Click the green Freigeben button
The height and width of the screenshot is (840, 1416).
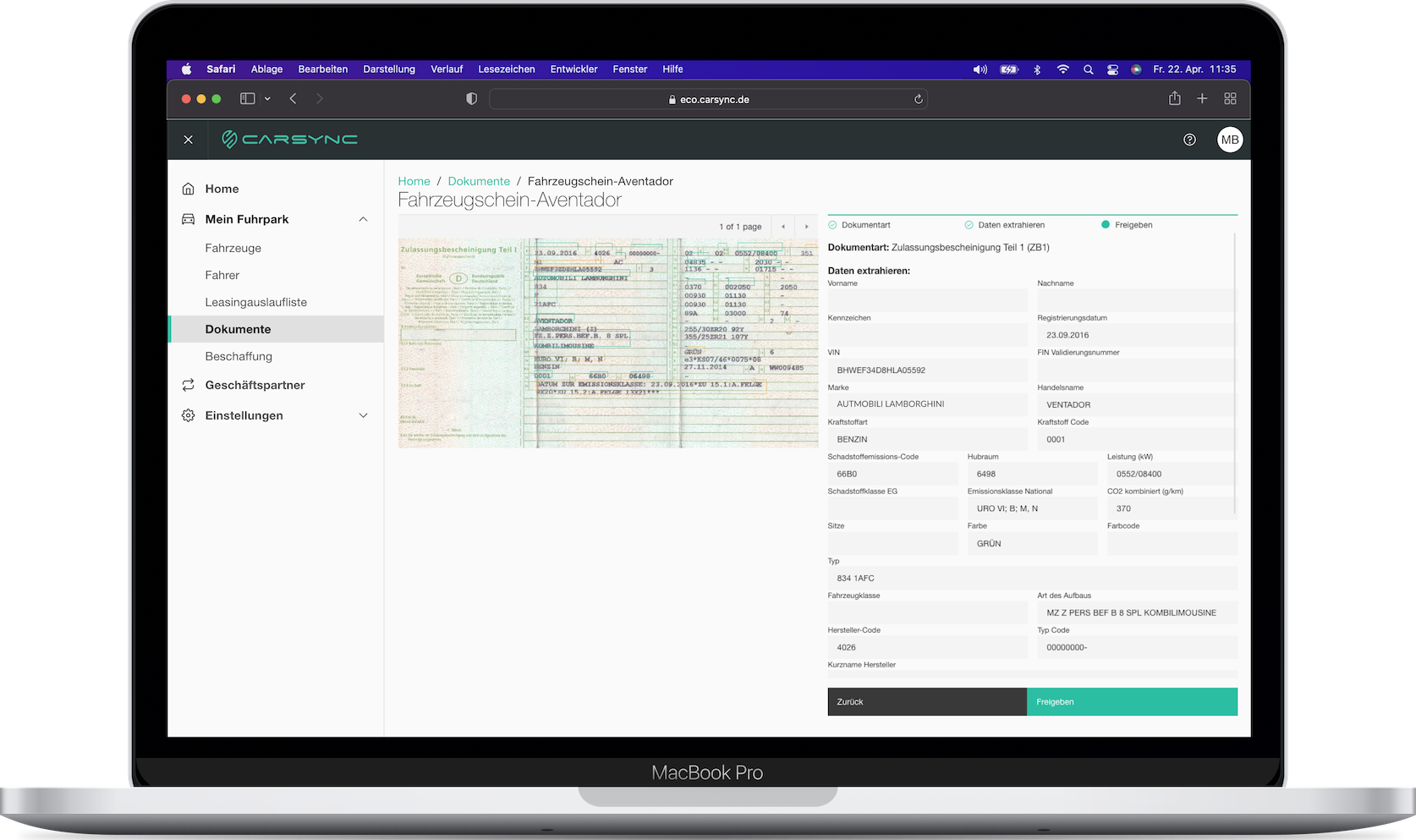[1132, 702]
